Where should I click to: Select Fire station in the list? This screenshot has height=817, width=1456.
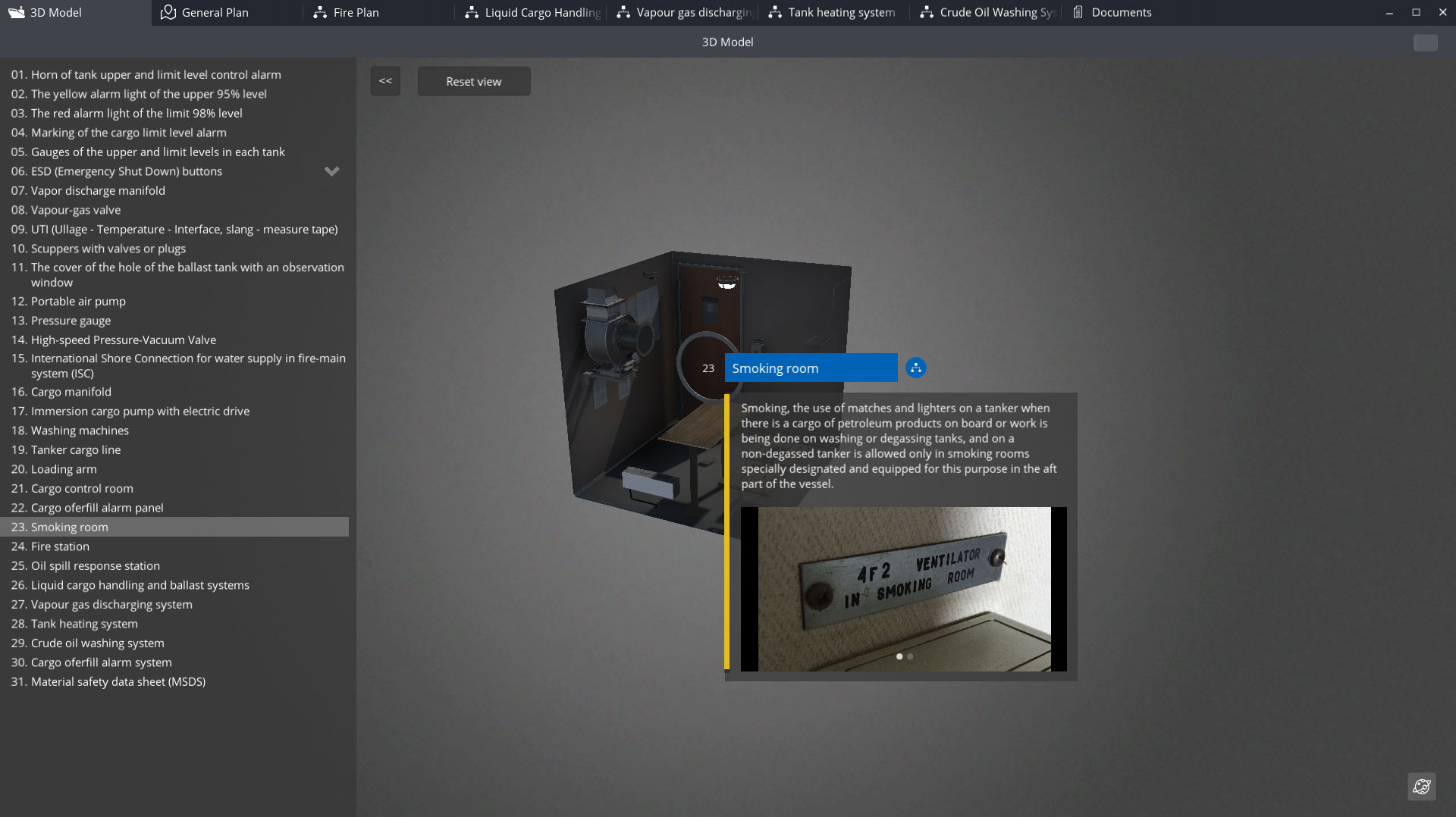pyautogui.click(x=60, y=546)
